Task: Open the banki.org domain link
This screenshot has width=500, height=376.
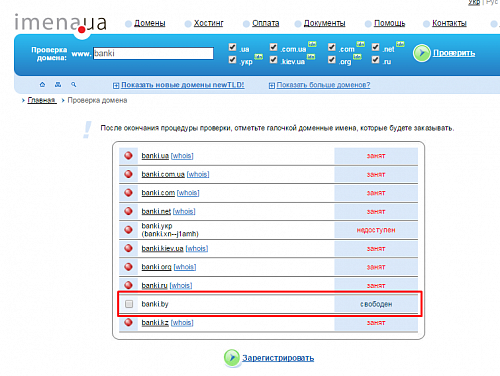Action: tap(156, 267)
